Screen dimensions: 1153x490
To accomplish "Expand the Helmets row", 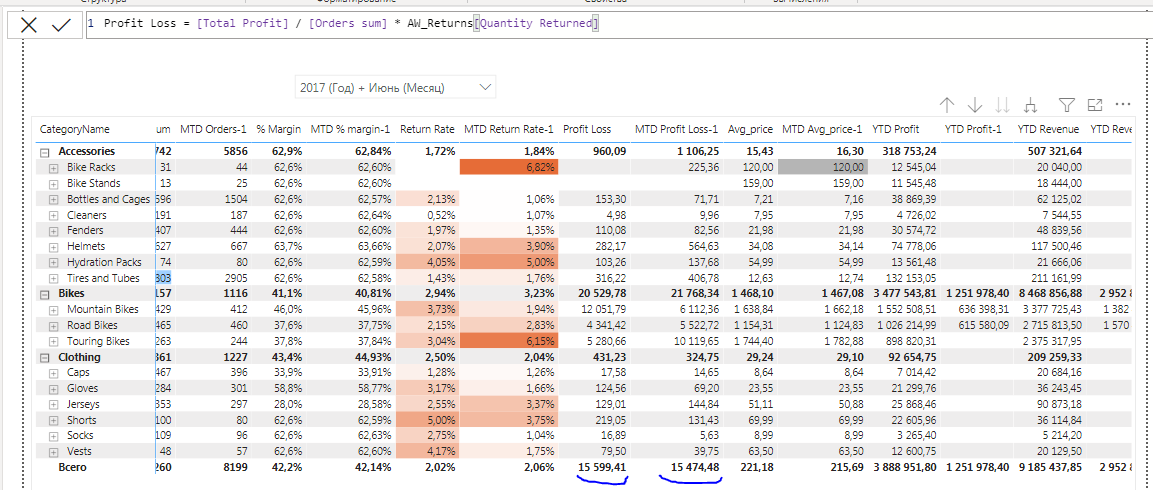I will click(x=53, y=246).
